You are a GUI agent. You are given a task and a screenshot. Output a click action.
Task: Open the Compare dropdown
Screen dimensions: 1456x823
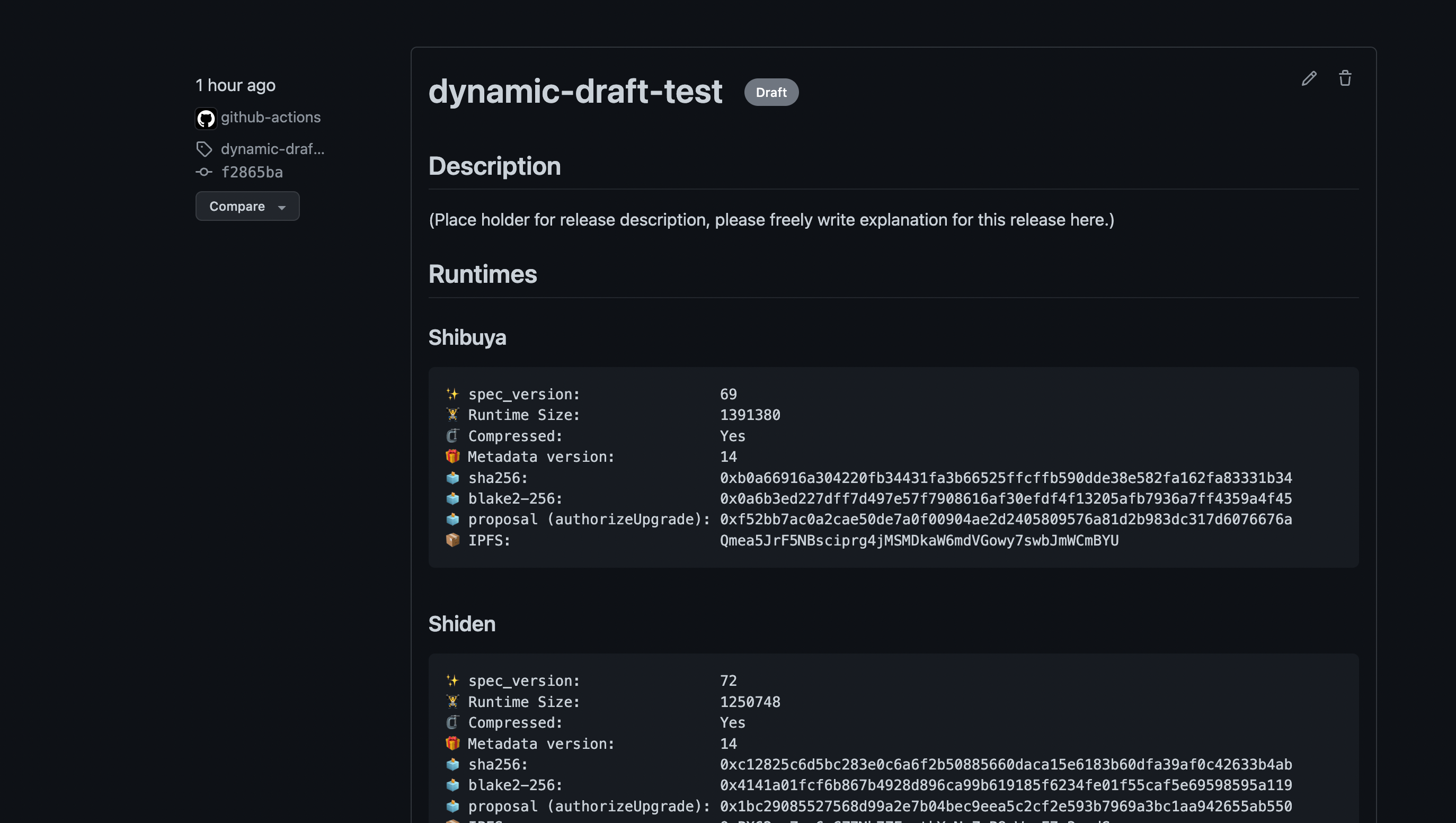pyautogui.click(x=247, y=207)
